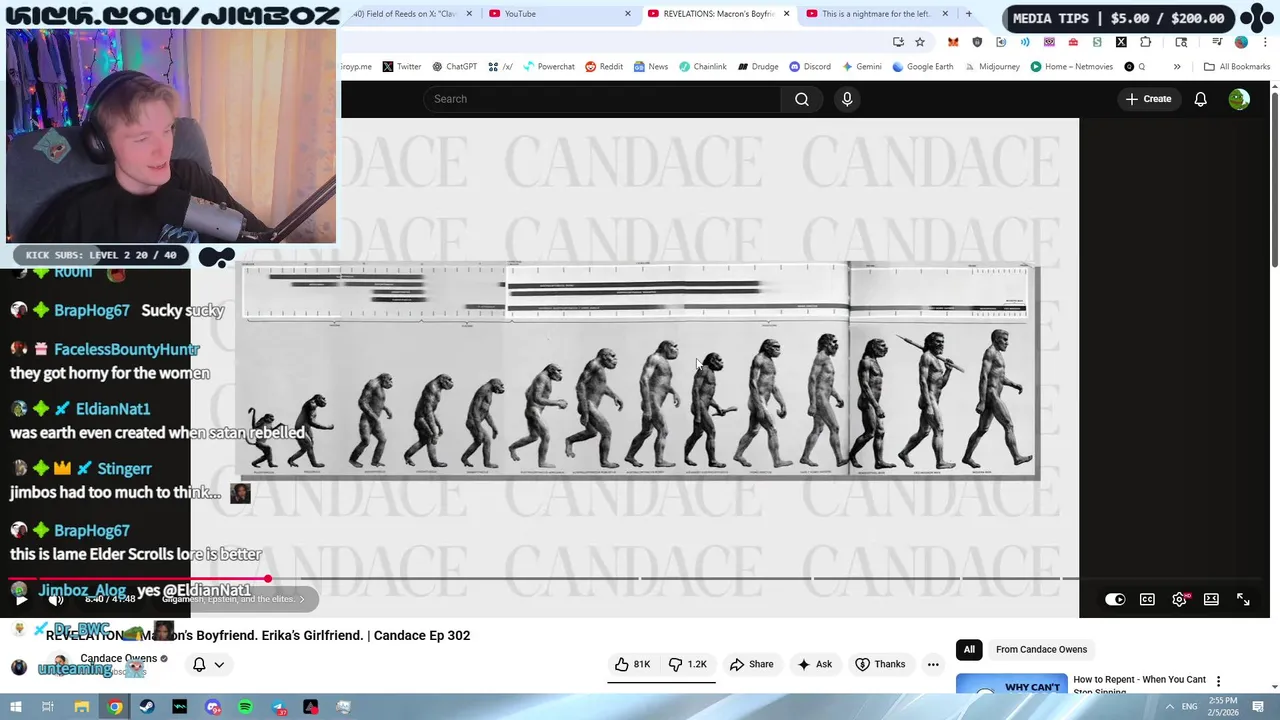This screenshot has height=720, width=1280.
Task: Focus the YouTube Search input field
Action: pos(602,99)
